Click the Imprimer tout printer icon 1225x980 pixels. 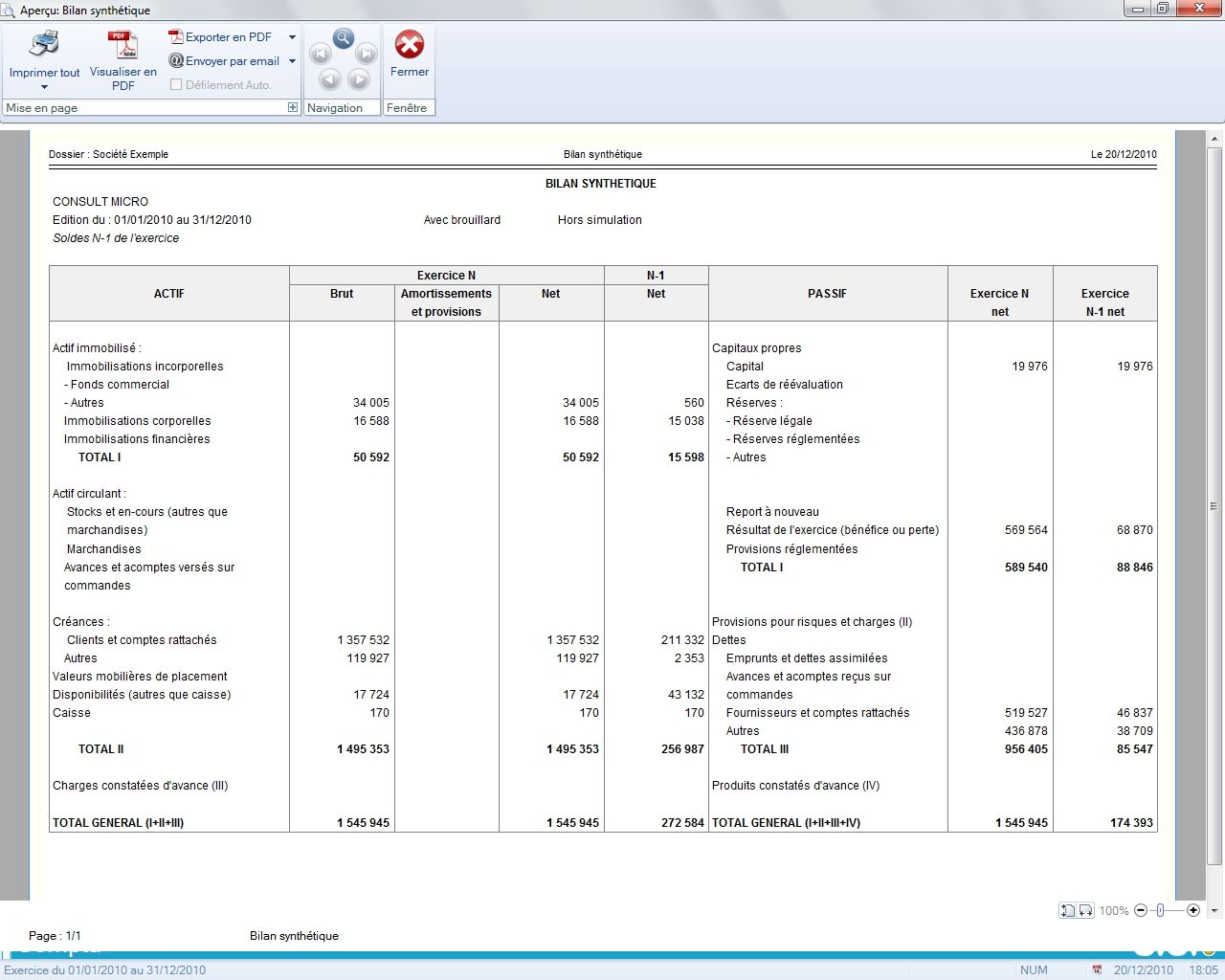point(44,44)
